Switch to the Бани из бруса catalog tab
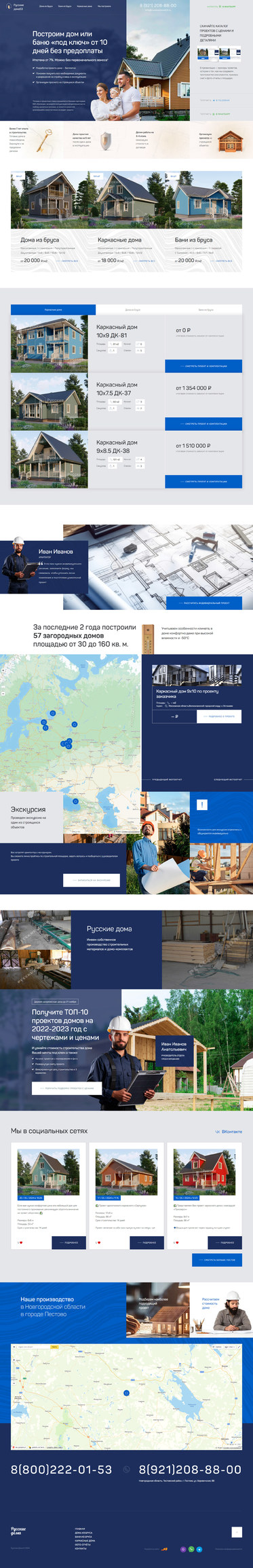 point(206,309)
